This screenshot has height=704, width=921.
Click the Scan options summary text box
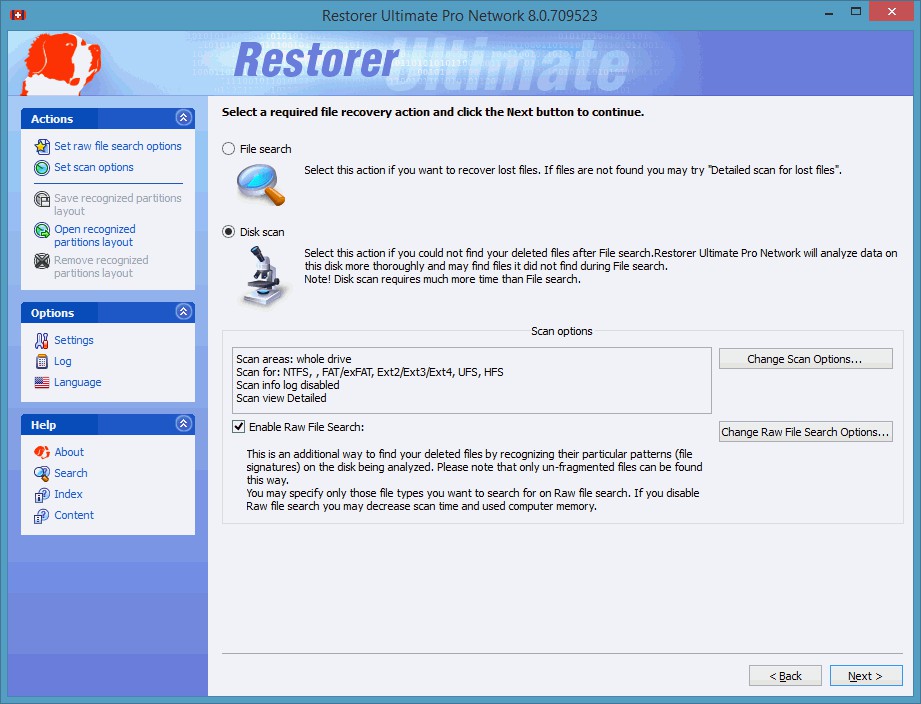472,380
